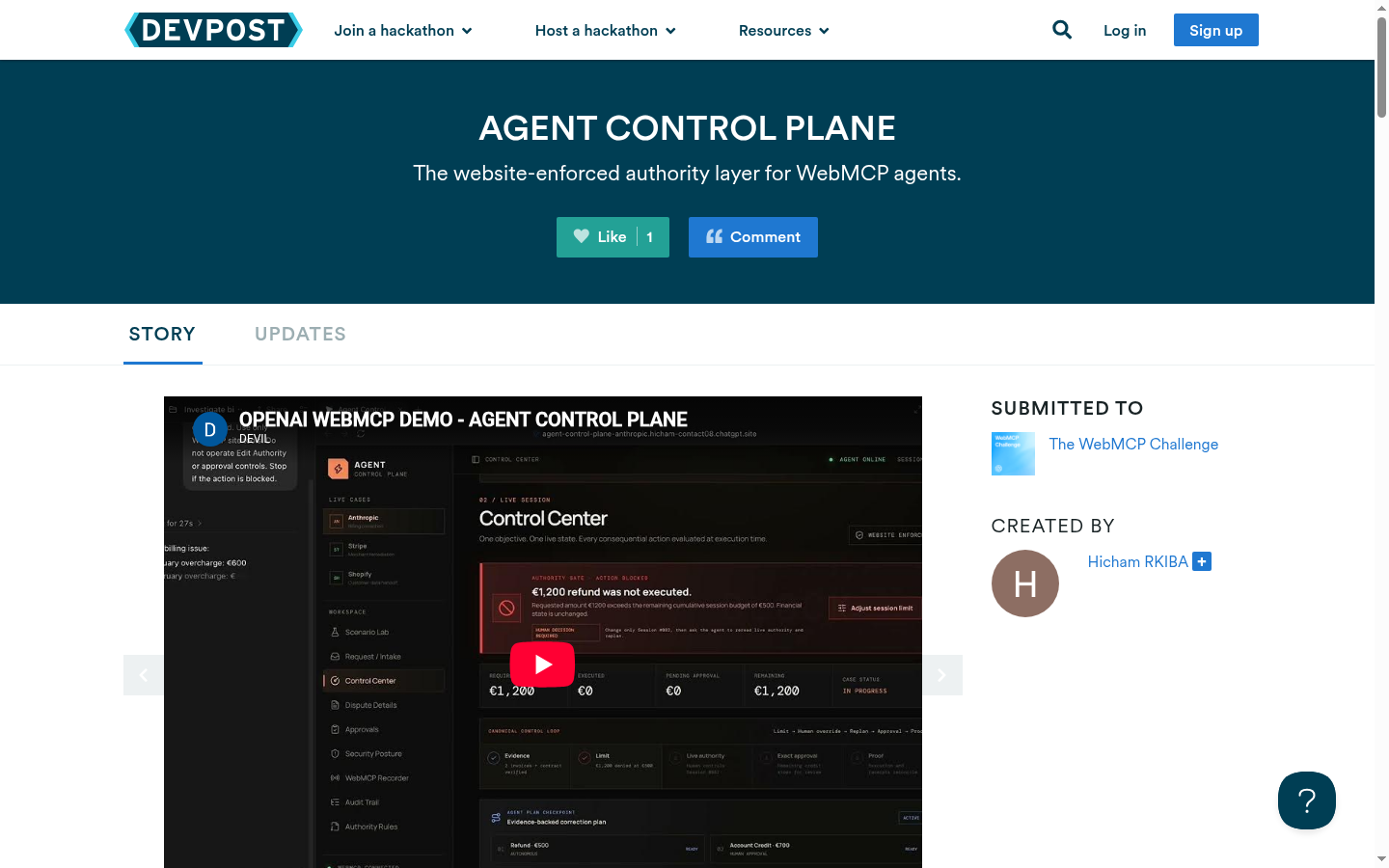Click the WebMCP Challenge thumbnail image

coord(1013,453)
